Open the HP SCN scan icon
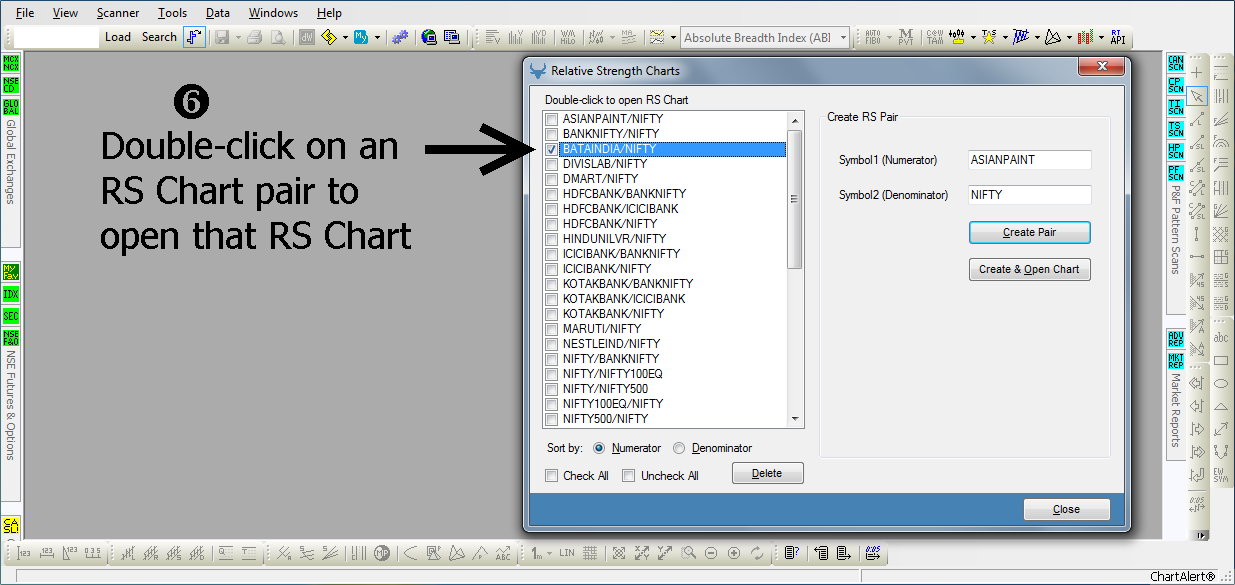This screenshot has height=585, width=1235. tap(1176, 151)
